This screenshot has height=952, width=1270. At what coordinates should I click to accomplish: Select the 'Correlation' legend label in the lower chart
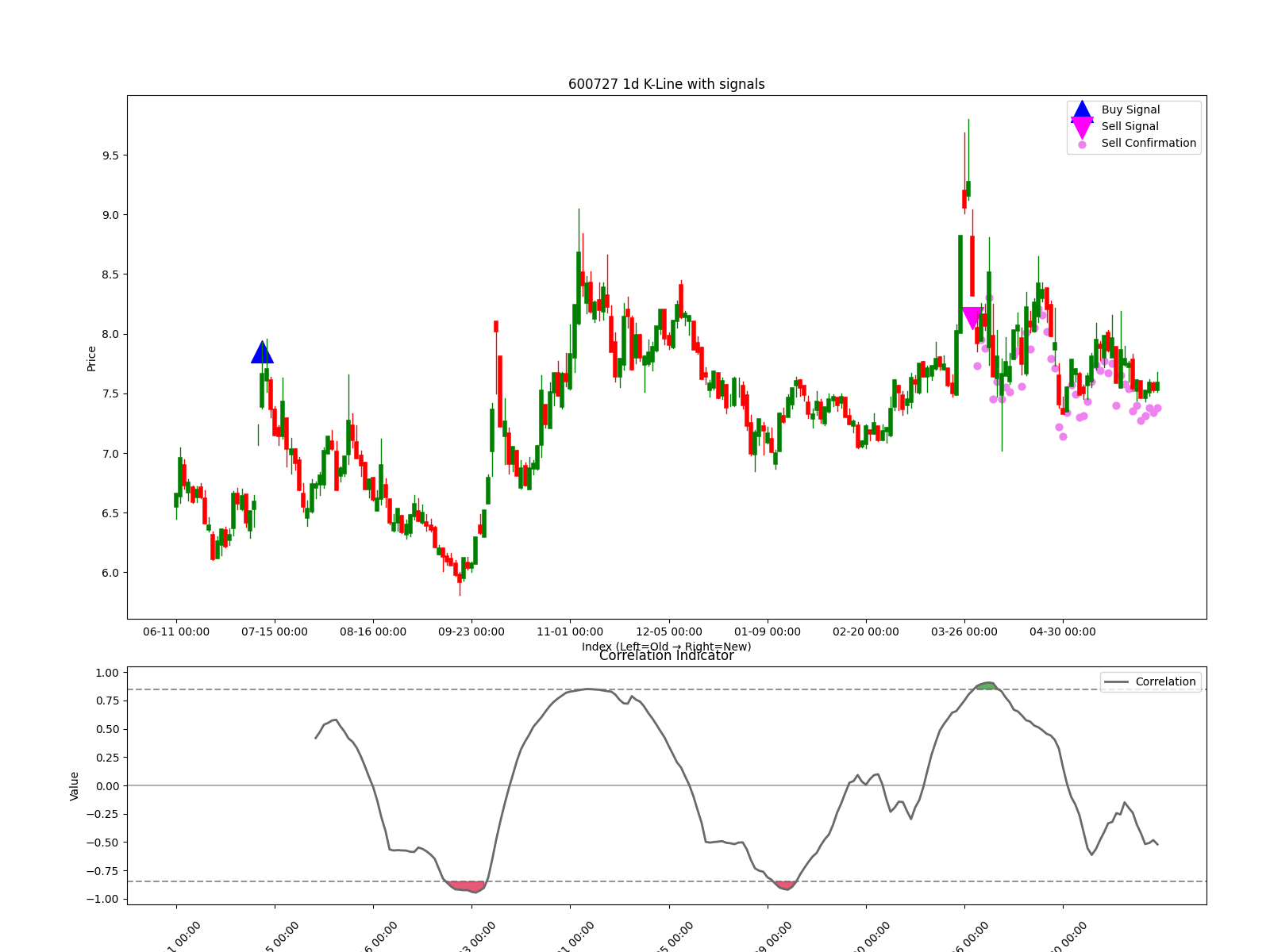[x=1165, y=681]
